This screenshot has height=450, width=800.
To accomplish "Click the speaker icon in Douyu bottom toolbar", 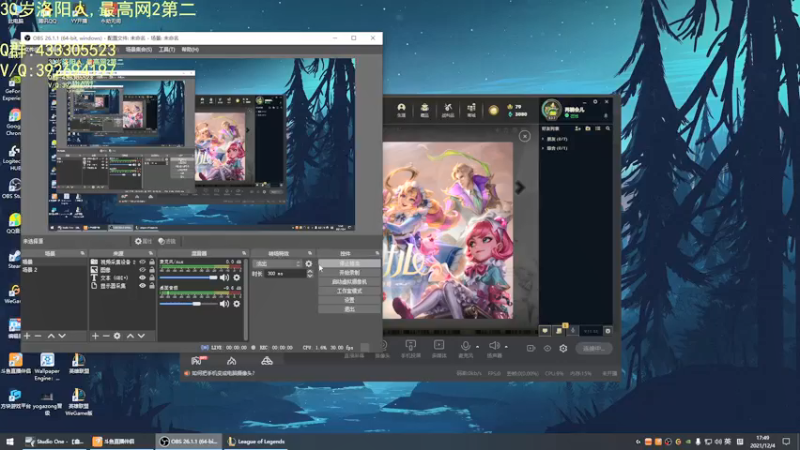I will tap(494, 346).
